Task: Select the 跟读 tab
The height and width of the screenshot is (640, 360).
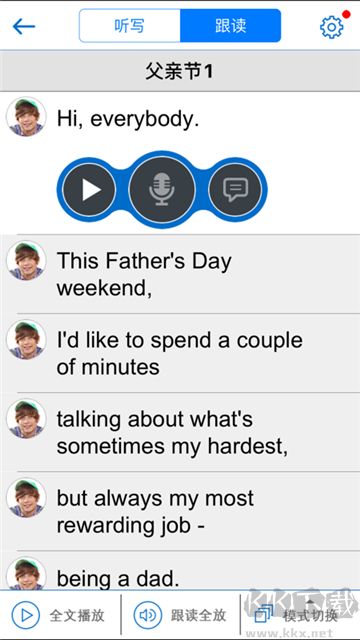Action: [231, 26]
